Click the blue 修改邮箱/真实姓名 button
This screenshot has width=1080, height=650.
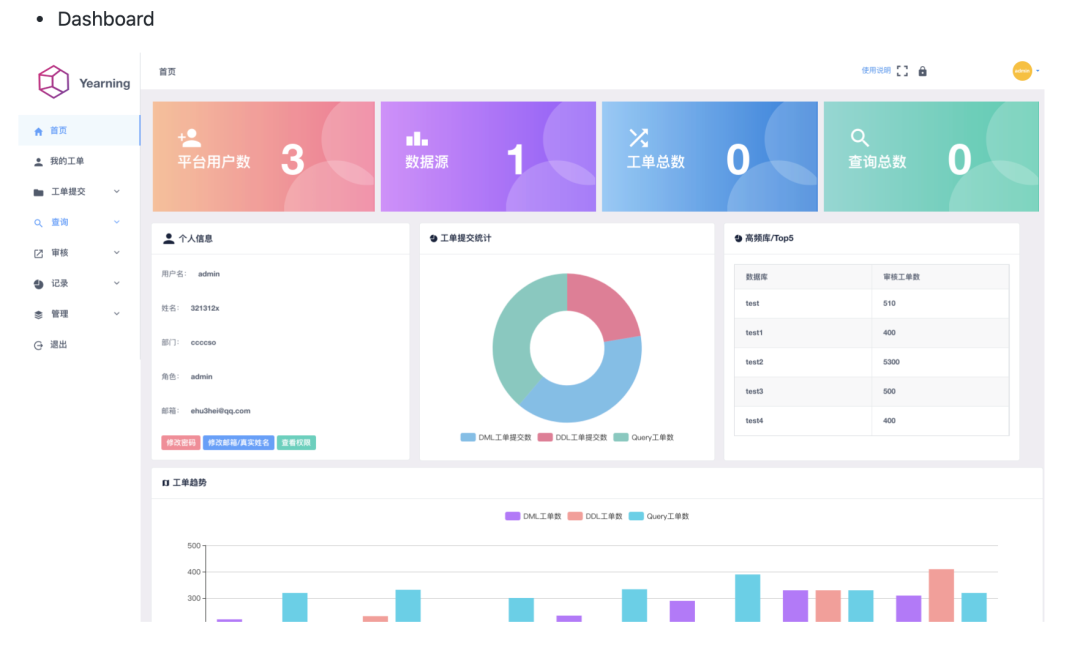(x=238, y=443)
